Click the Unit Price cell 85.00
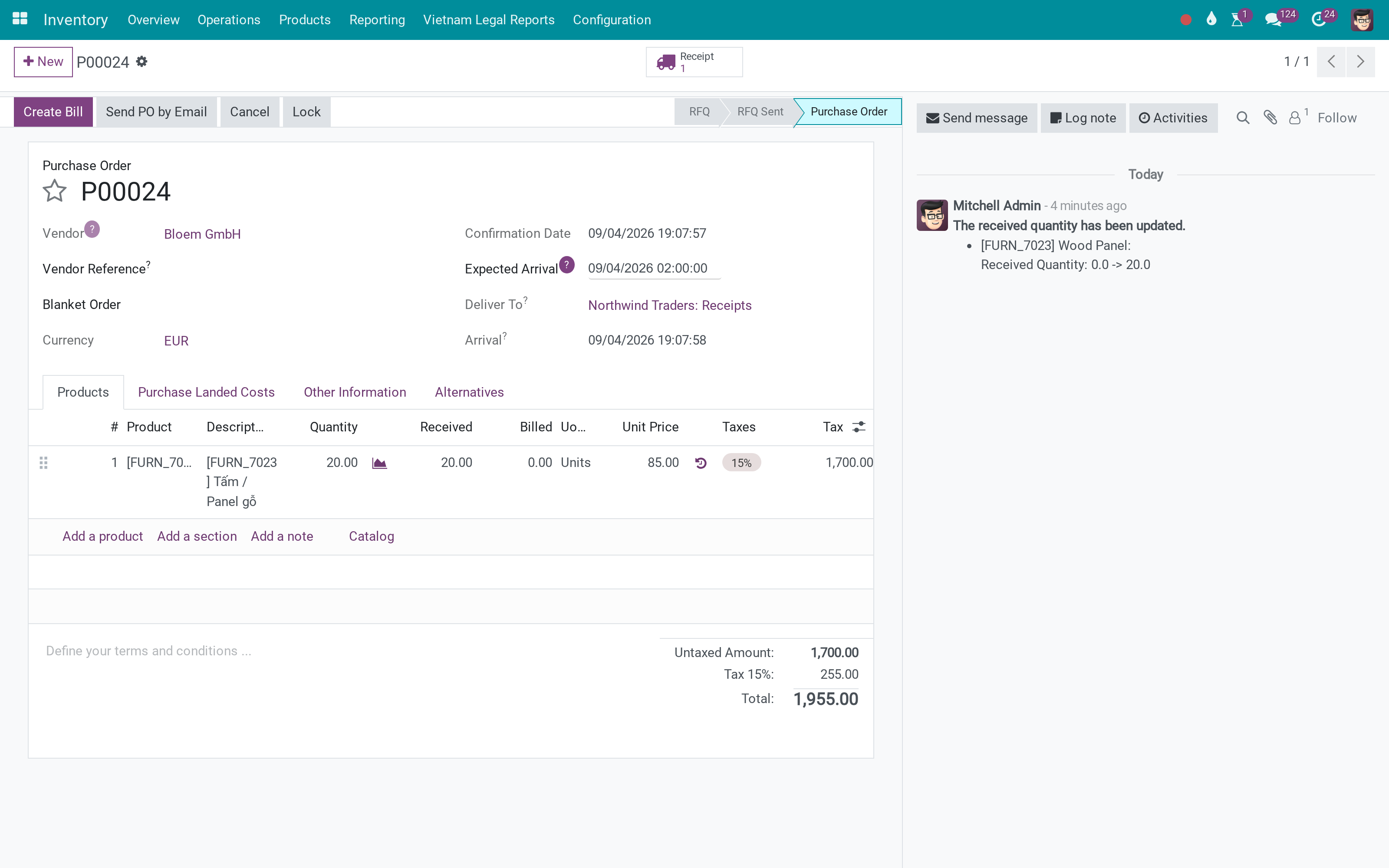1389x868 pixels. [663, 463]
